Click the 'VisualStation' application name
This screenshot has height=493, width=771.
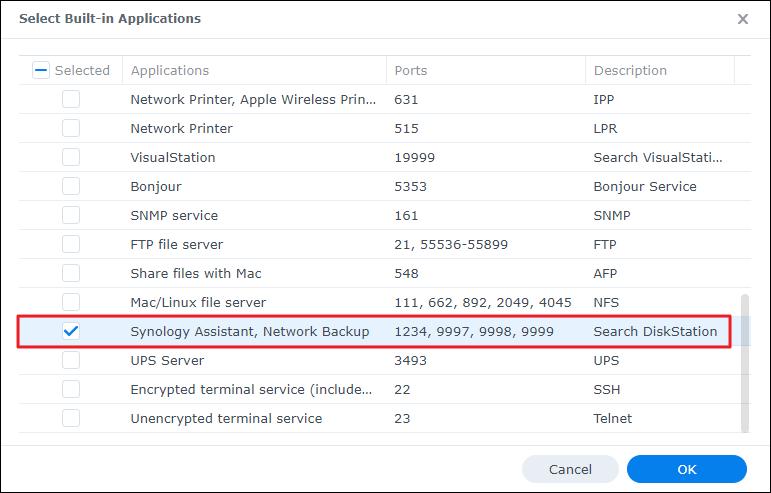[x=173, y=158]
